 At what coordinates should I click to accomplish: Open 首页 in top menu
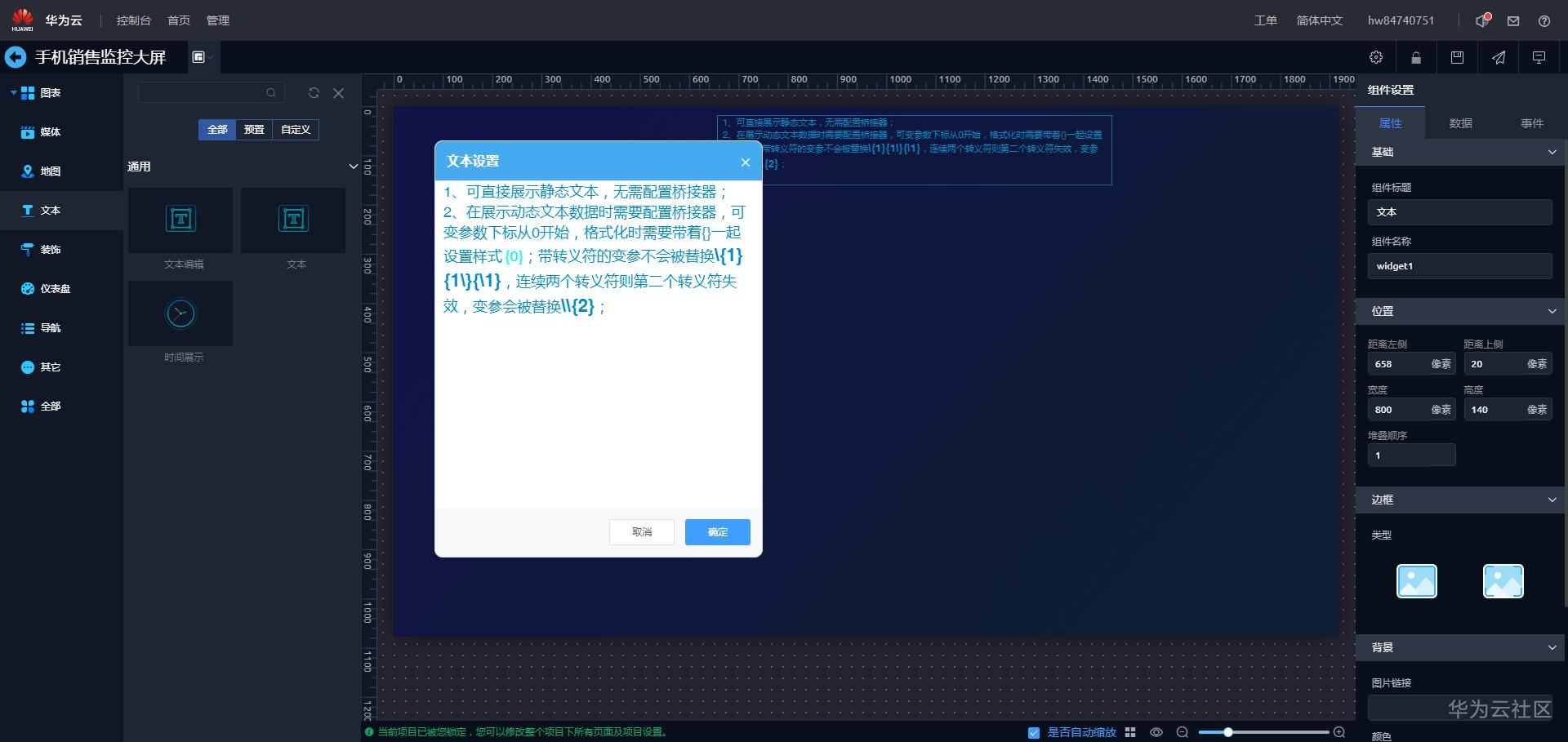point(178,20)
